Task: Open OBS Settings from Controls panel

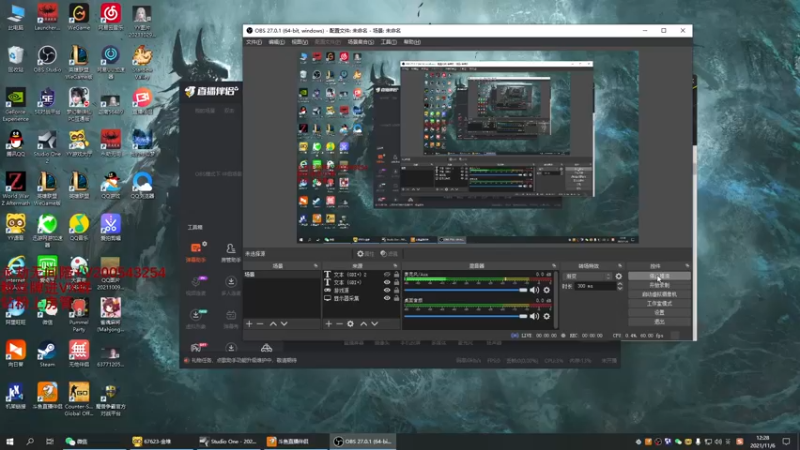Action: tap(659, 313)
